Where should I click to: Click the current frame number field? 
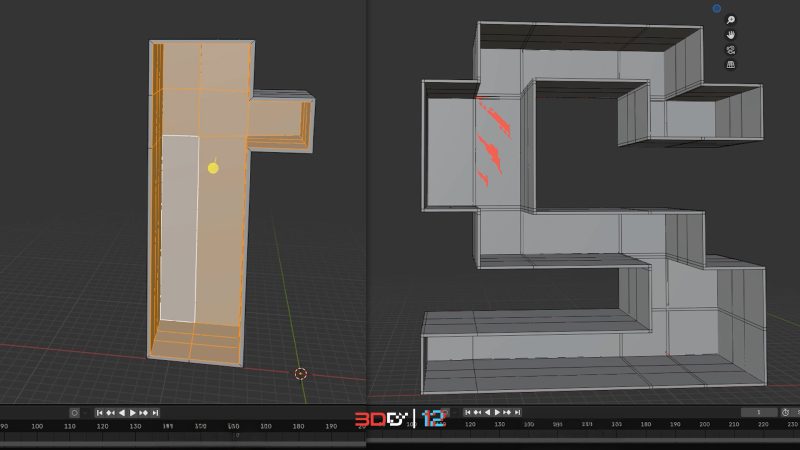click(759, 412)
